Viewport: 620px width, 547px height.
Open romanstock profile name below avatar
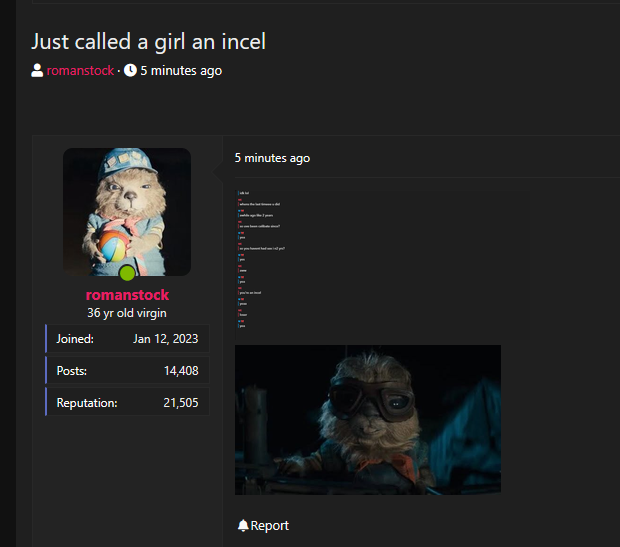click(x=127, y=295)
